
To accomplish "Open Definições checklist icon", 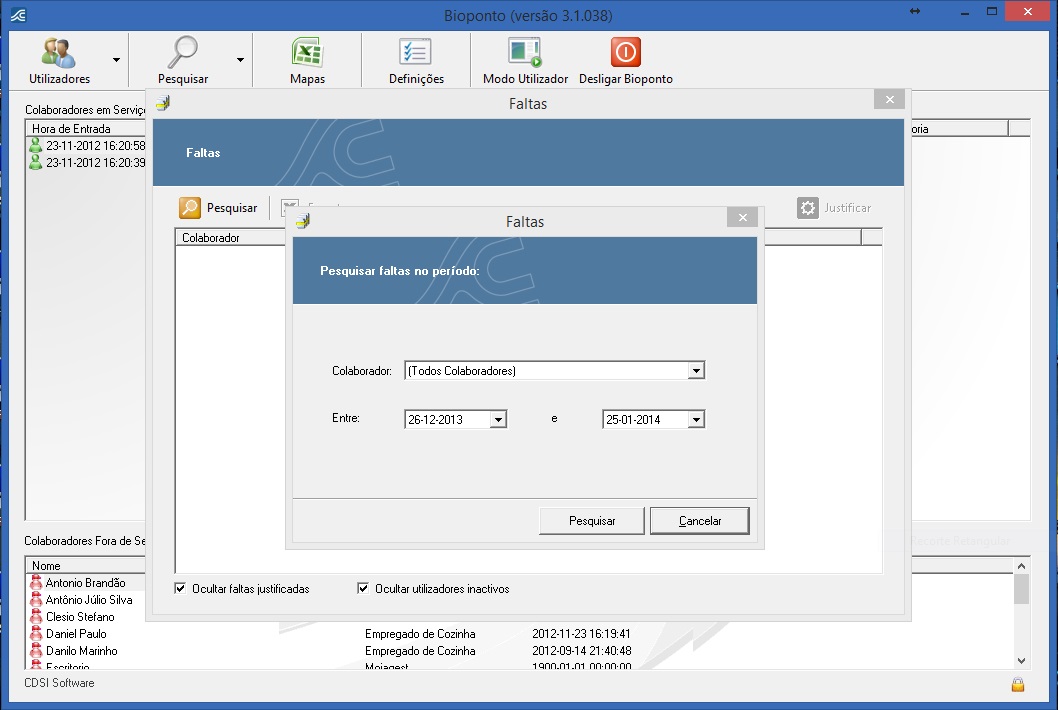I will 416,53.
